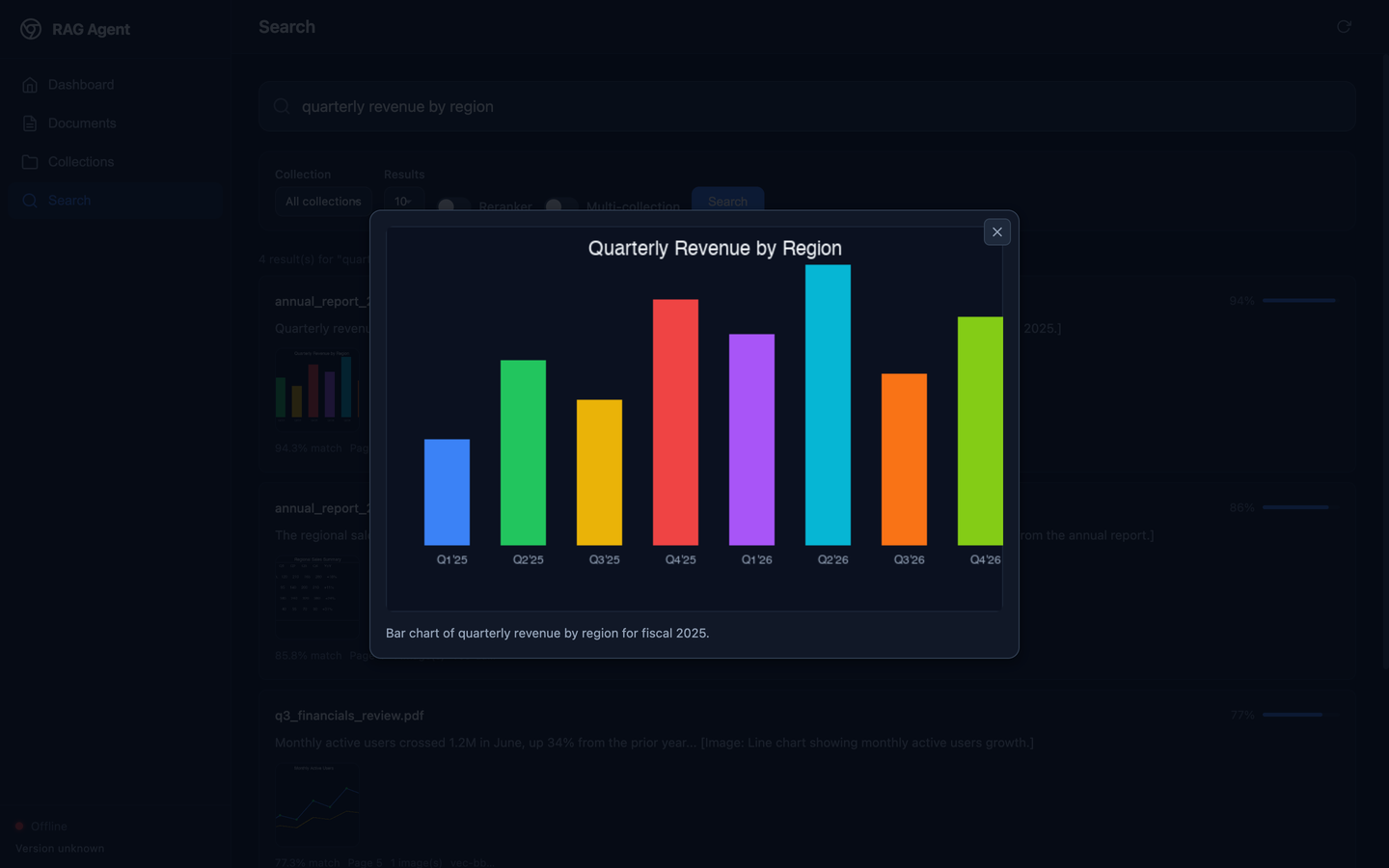Click the enlarged Quarterly Revenue bar chart image
Screen dimensions: 1389x868
tap(694, 419)
